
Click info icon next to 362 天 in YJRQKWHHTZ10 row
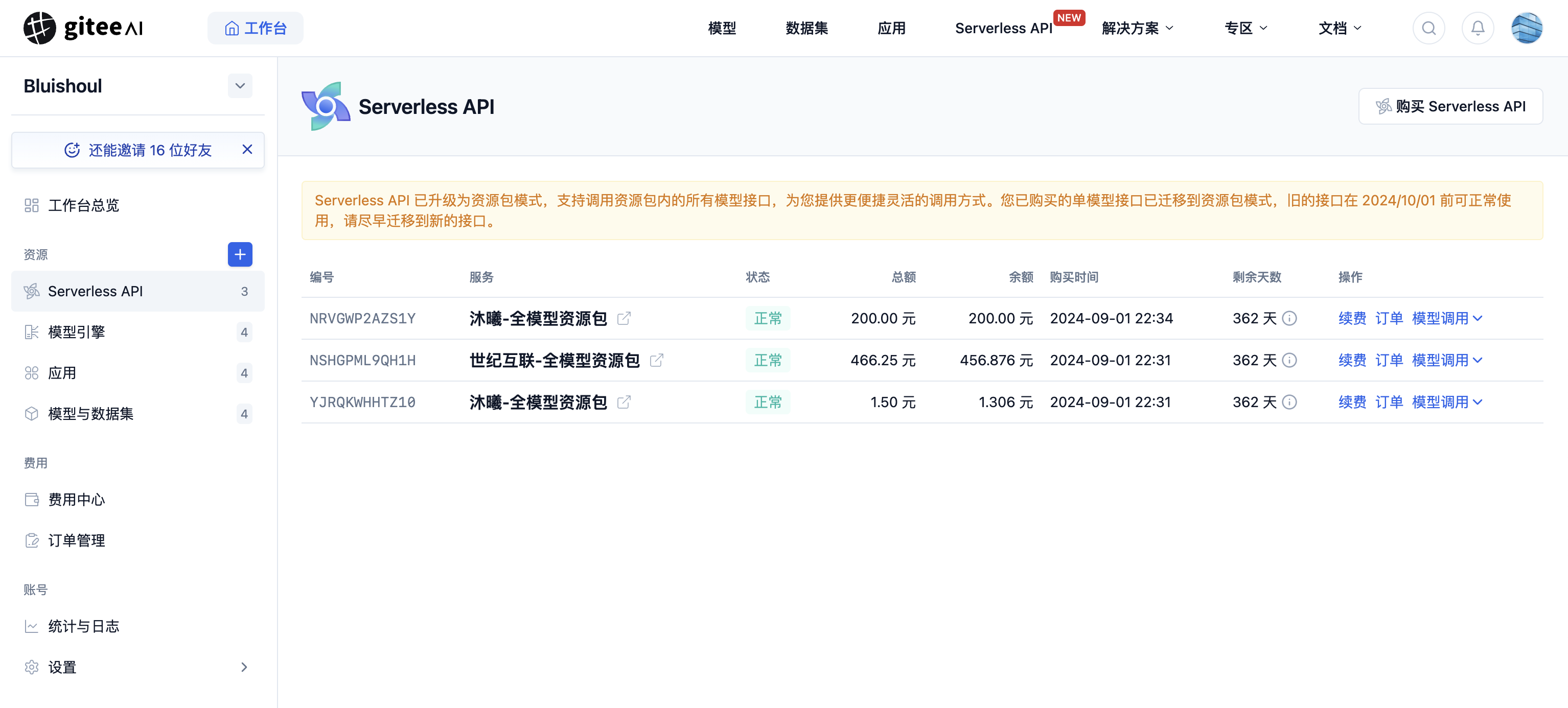pyautogui.click(x=1289, y=402)
